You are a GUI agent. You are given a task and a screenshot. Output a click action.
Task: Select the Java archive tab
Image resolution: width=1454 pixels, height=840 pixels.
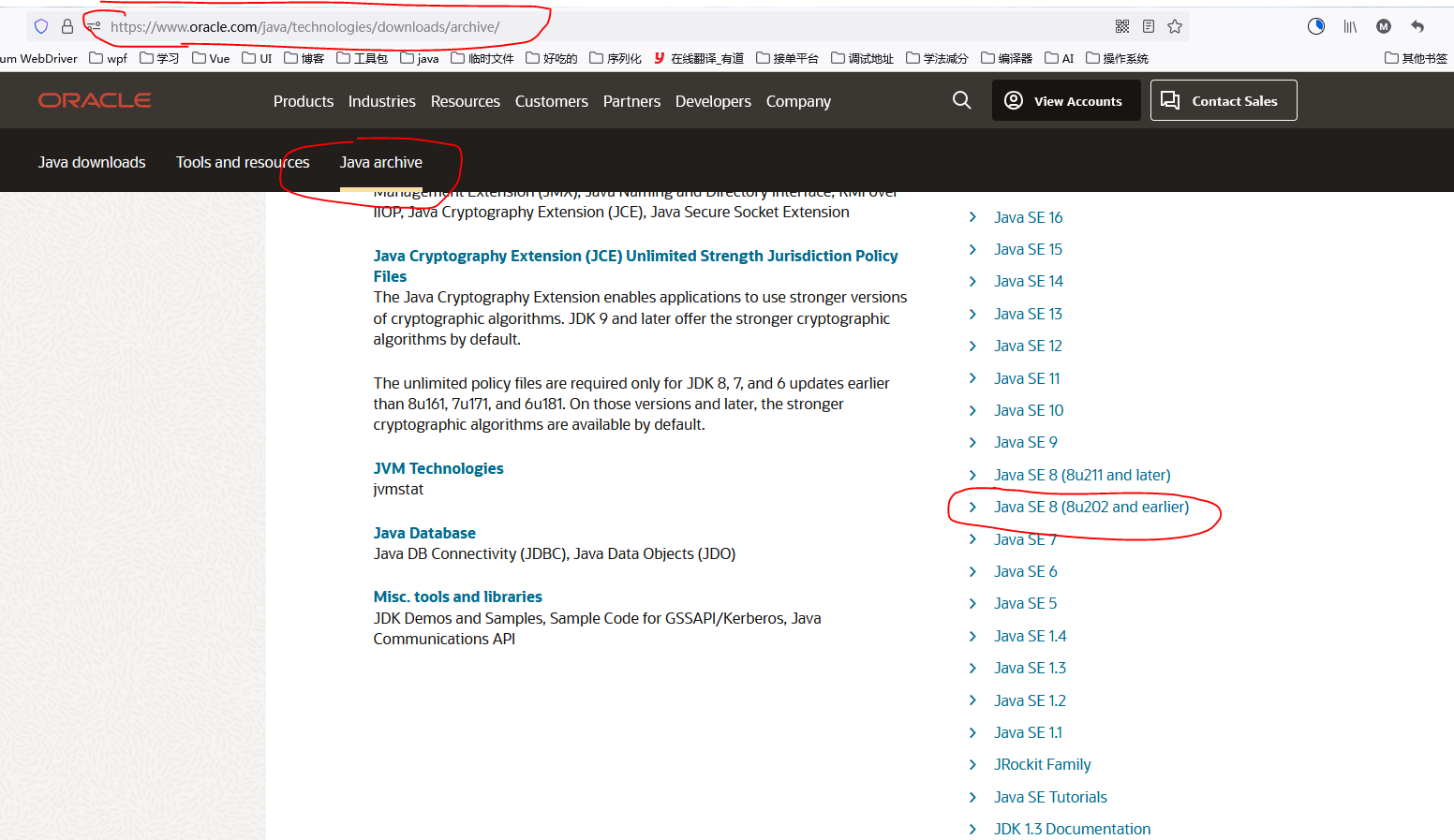(381, 162)
